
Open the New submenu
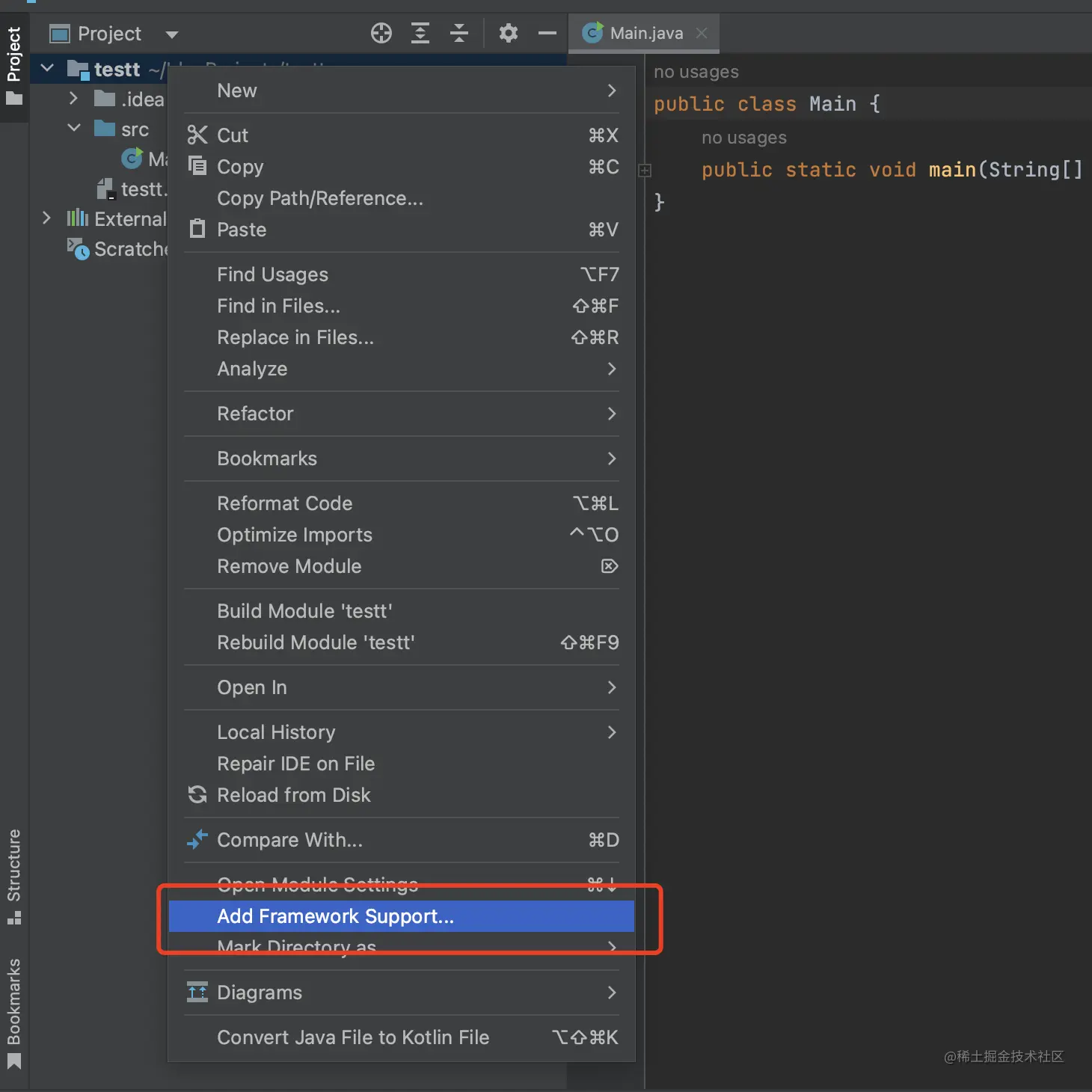[402, 91]
